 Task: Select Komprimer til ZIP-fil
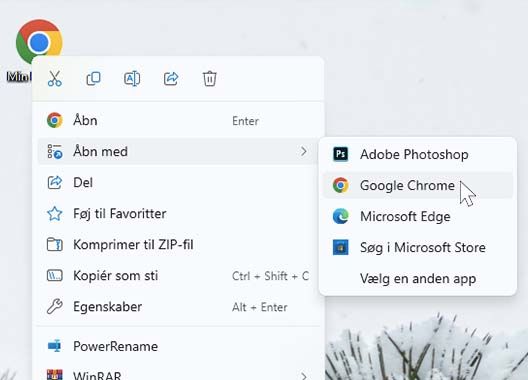point(178,245)
